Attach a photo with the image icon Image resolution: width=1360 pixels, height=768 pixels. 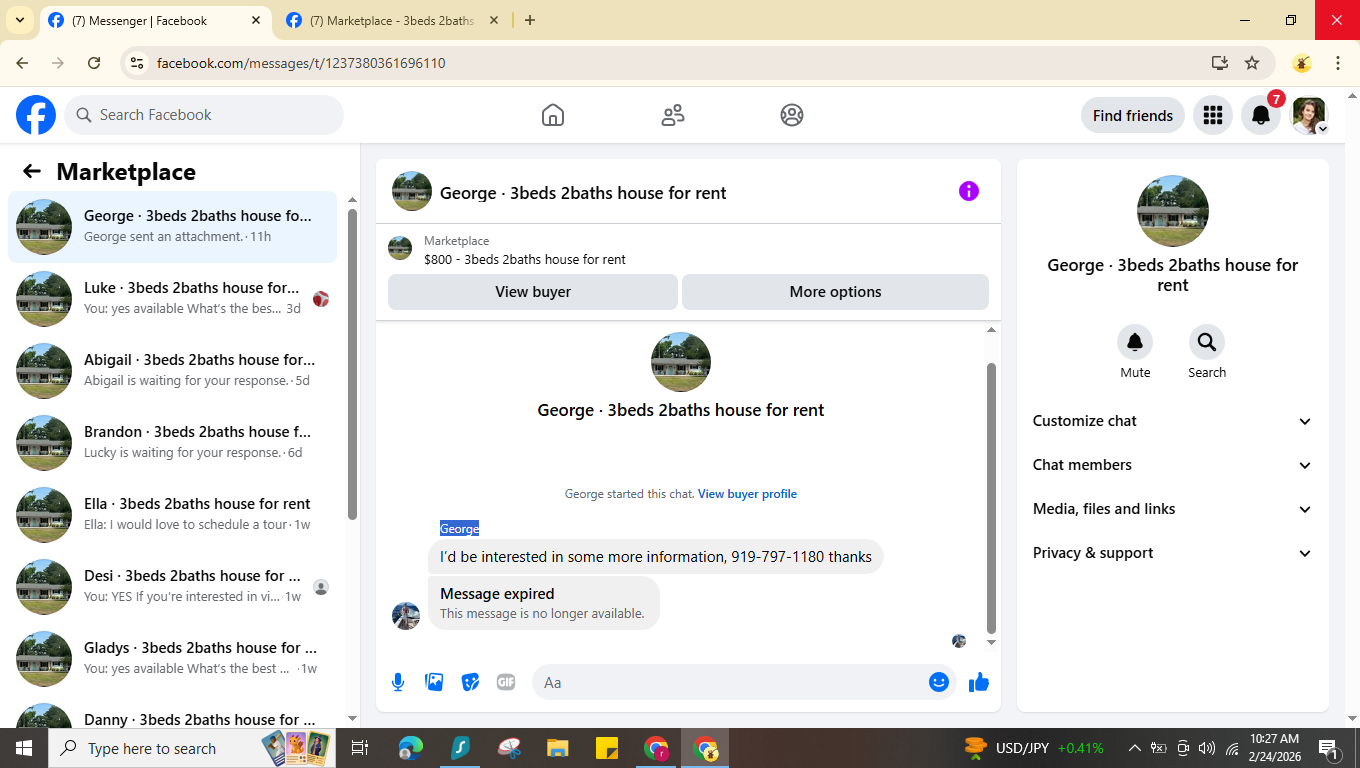point(434,682)
